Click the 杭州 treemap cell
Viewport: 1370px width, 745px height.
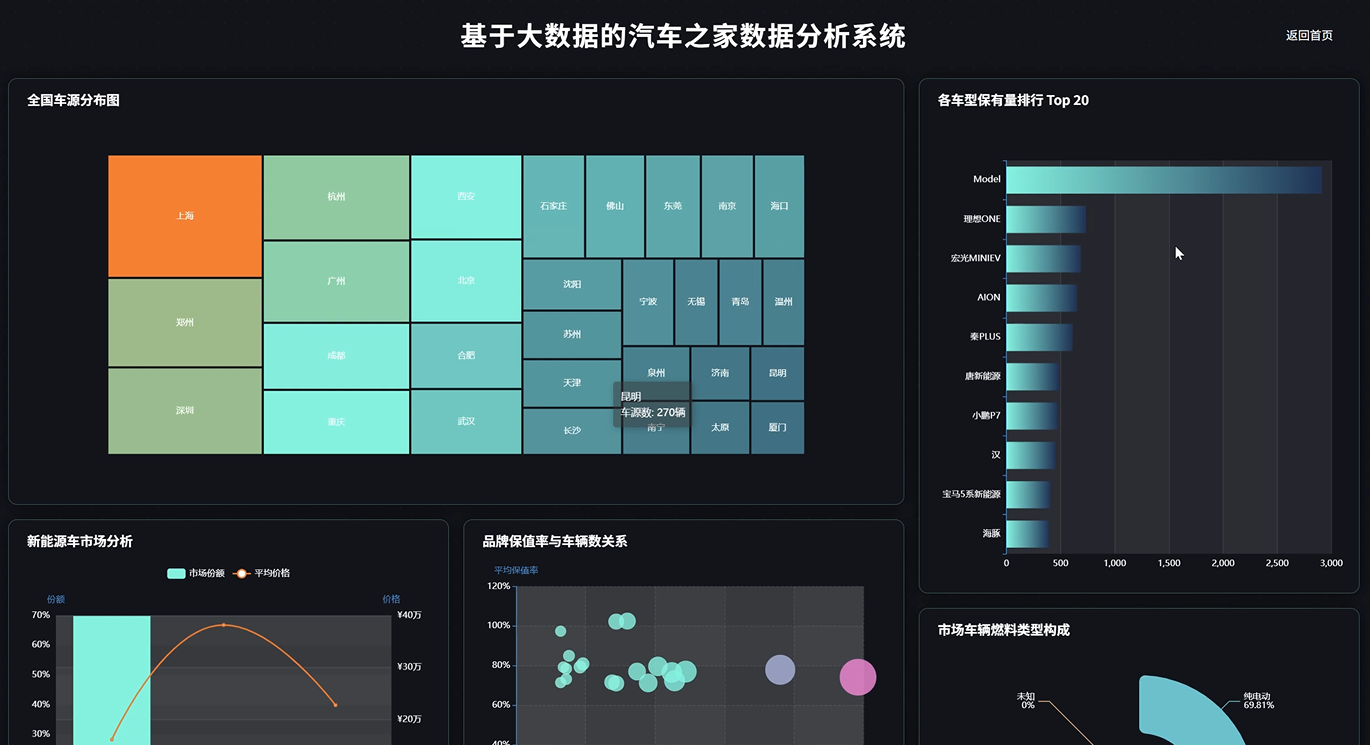(x=336, y=197)
